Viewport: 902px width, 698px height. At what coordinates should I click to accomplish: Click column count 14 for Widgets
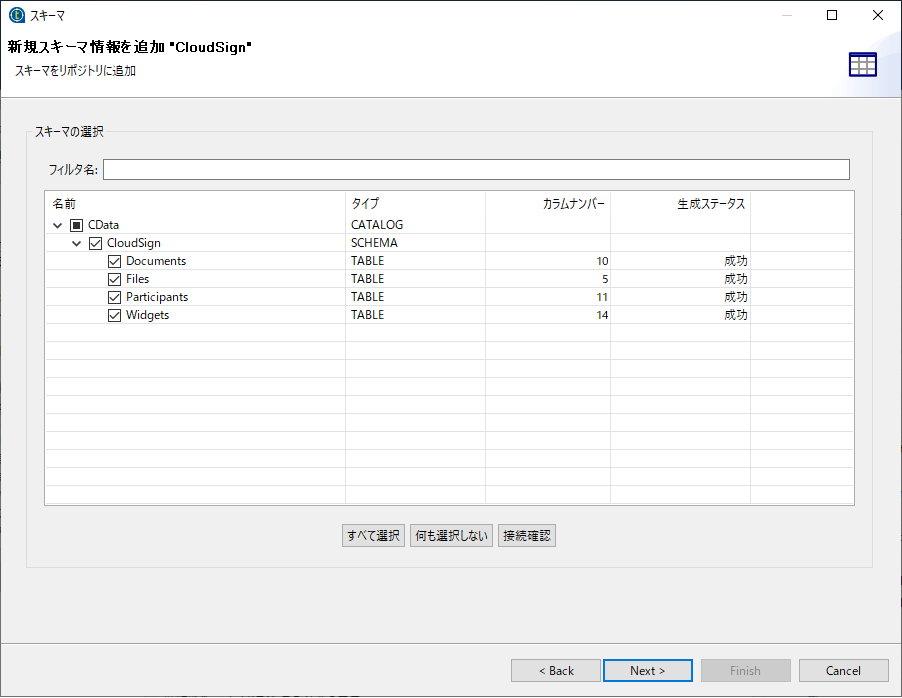point(602,315)
